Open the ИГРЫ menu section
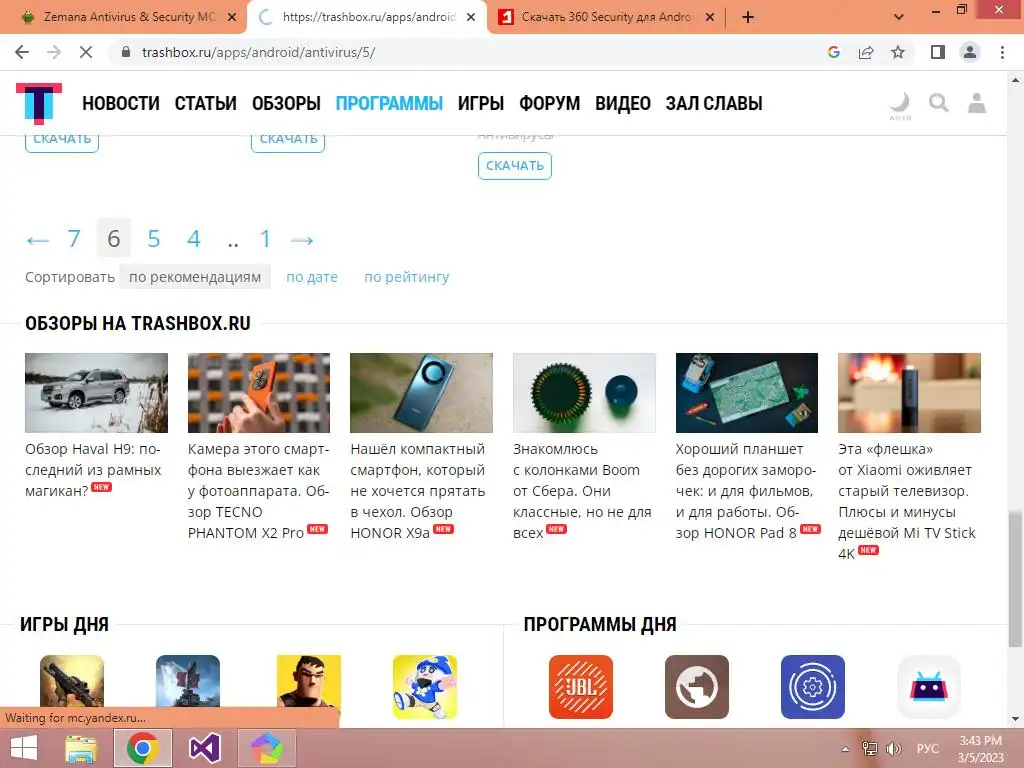The height and width of the screenshot is (768, 1024). click(481, 103)
